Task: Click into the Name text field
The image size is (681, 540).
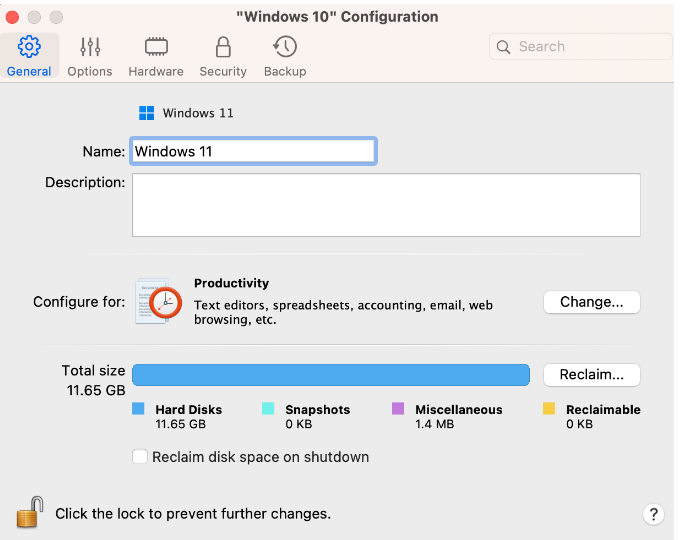Action: coord(254,152)
